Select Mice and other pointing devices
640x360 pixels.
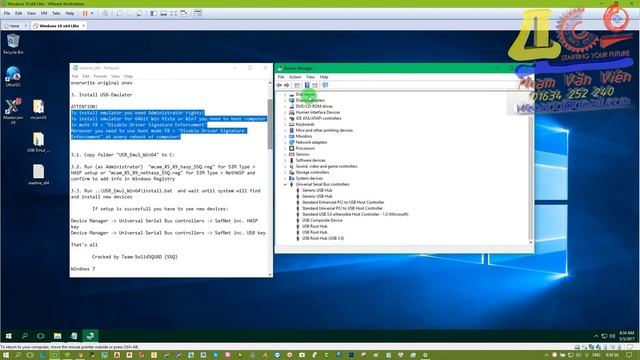324,131
